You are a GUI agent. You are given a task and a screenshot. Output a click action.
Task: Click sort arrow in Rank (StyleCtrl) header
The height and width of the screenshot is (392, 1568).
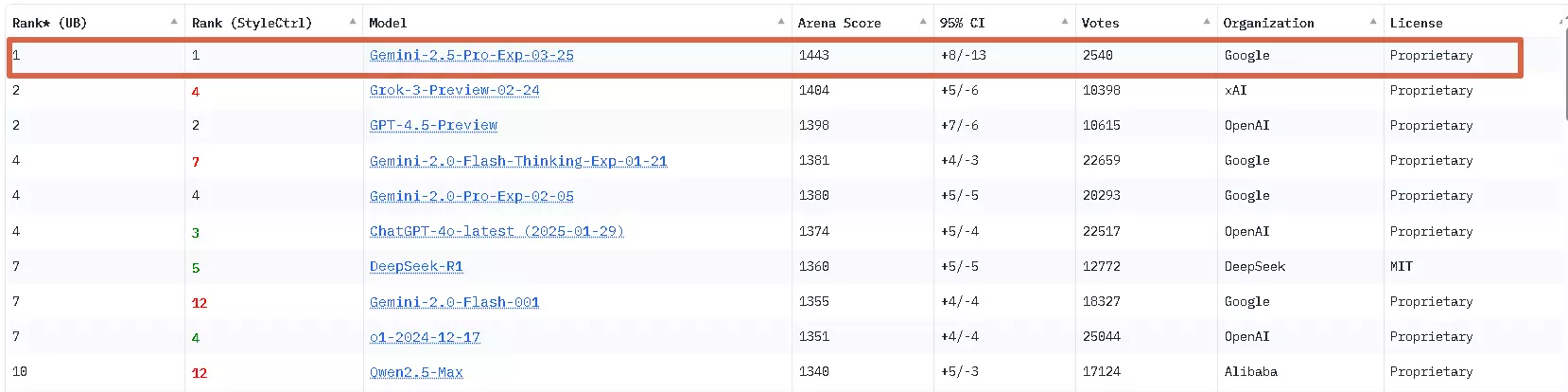353,22
